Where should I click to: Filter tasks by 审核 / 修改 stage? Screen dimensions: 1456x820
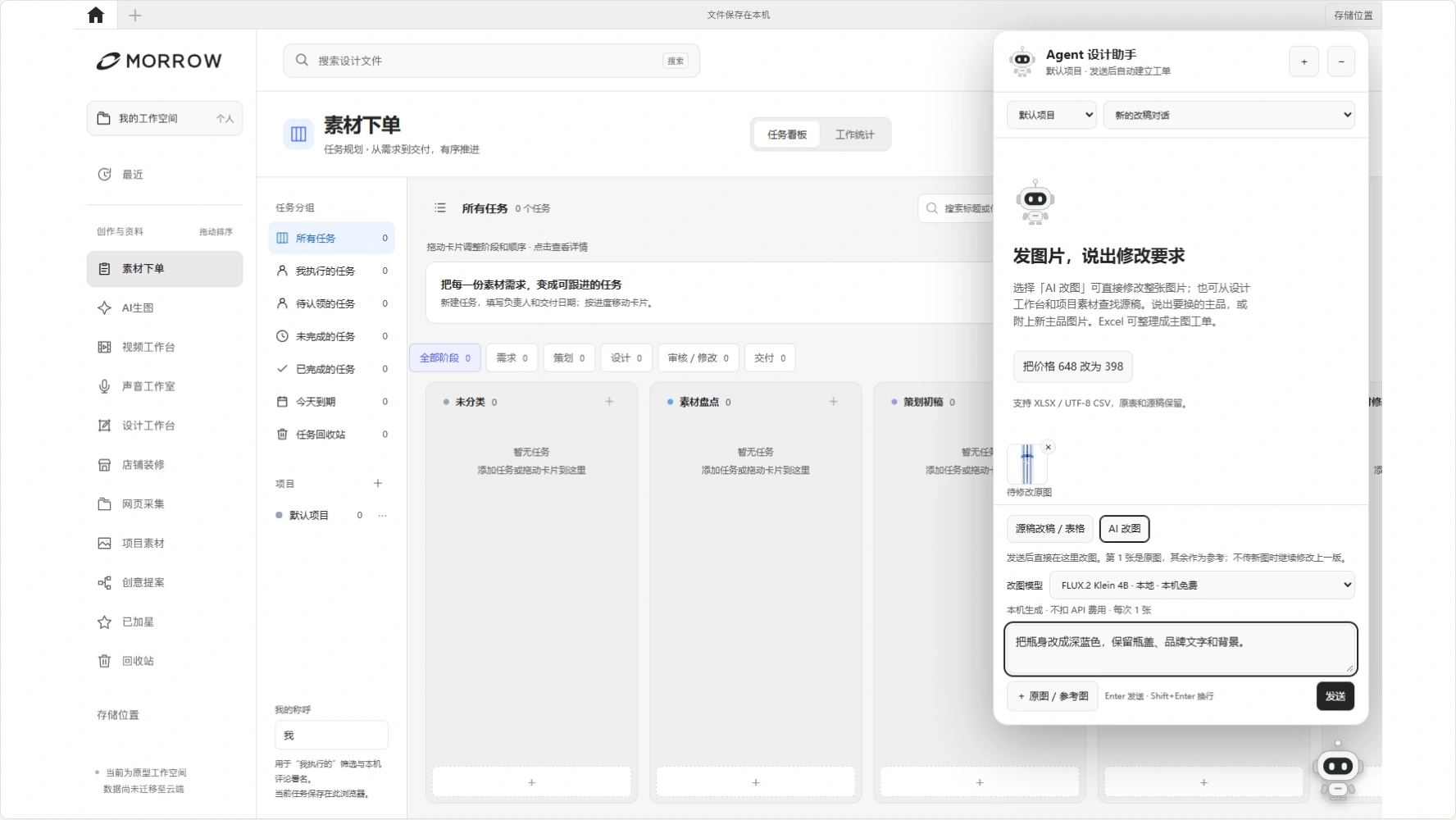pyautogui.click(x=698, y=358)
